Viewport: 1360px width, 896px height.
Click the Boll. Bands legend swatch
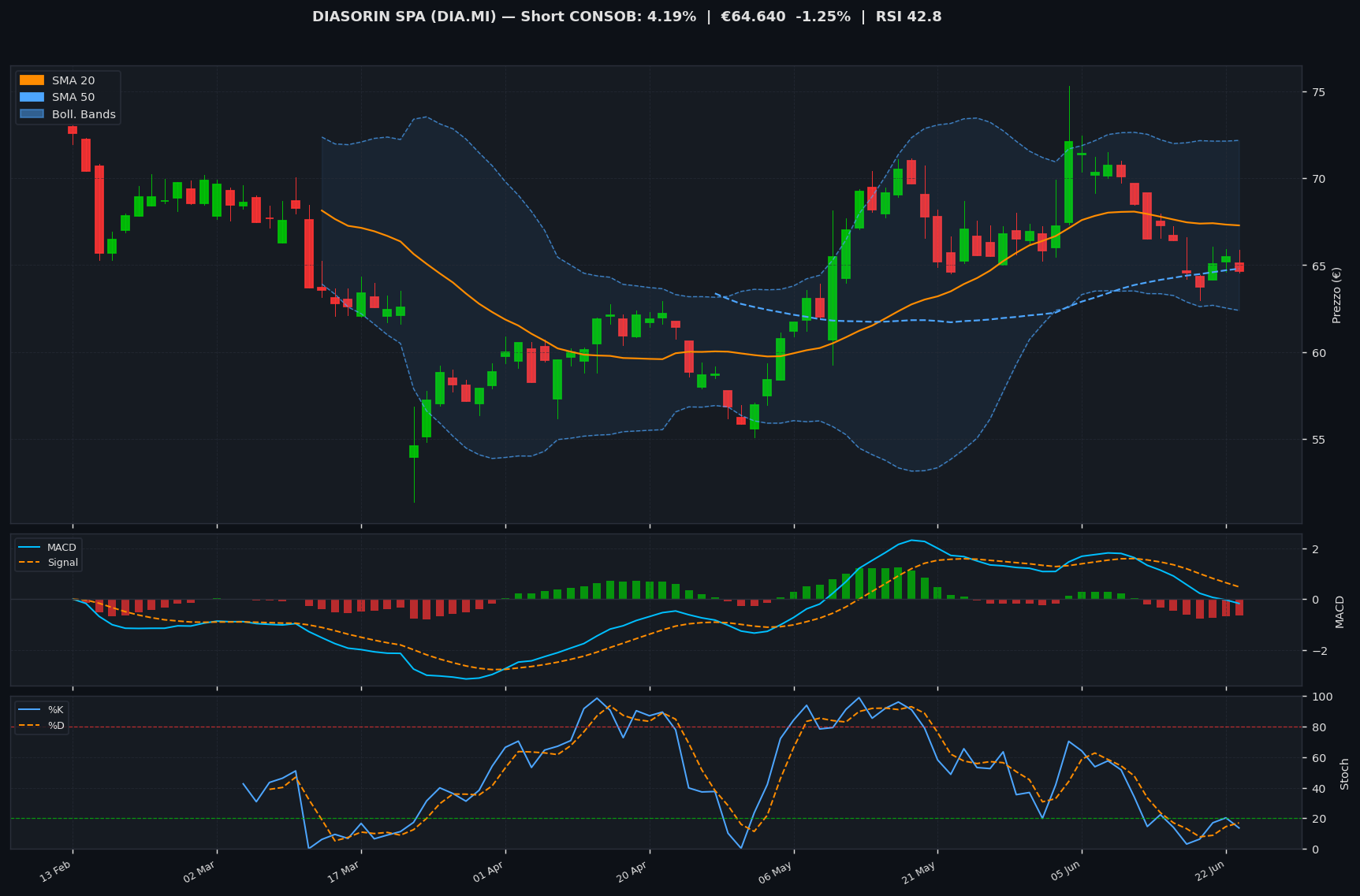click(x=32, y=114)
